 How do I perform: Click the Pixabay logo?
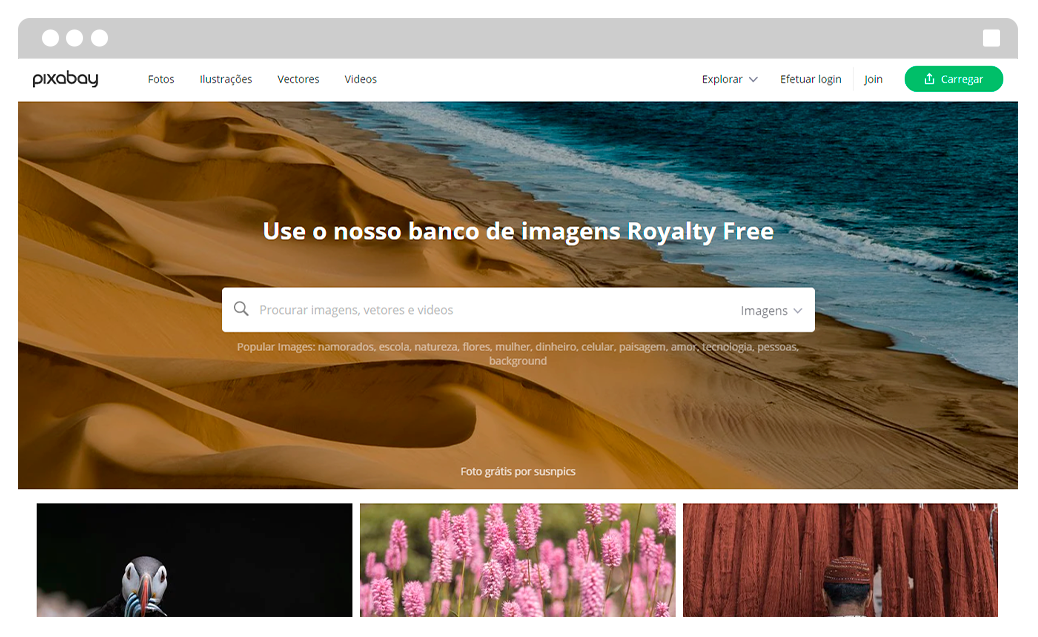(x=64, y=79)
